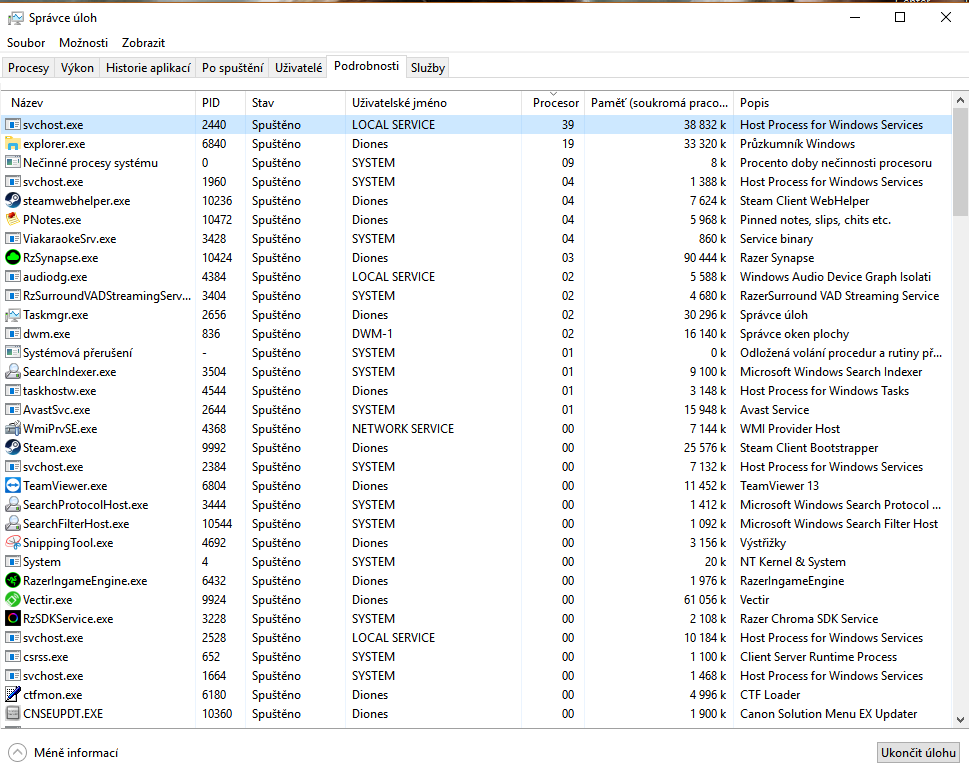Viewport: 969px width, 777px height.
Task: Switch to the Služby tab
Action: [x=428, y=68]
